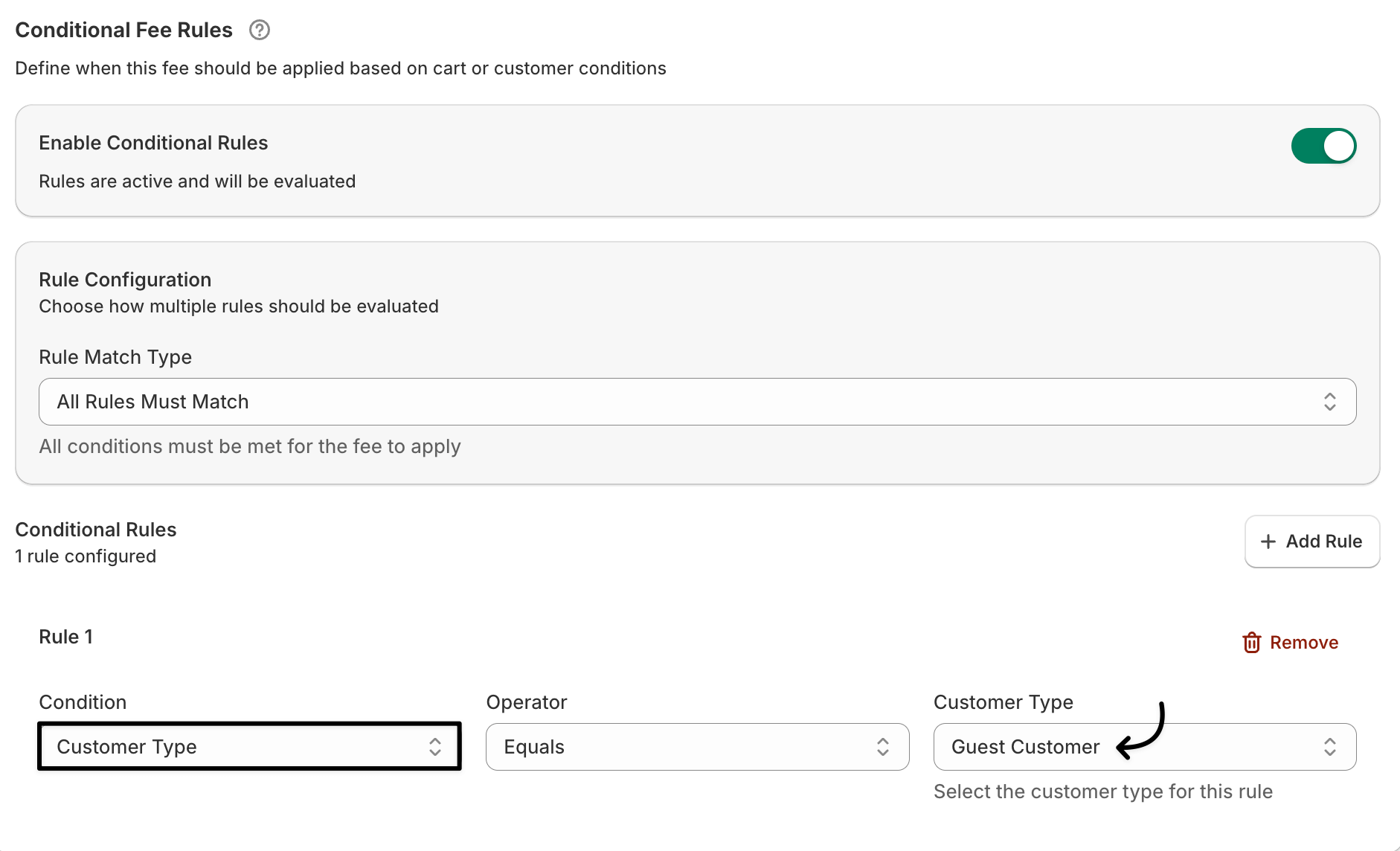Click the Conditional Fee Rules title

(123, 30)
